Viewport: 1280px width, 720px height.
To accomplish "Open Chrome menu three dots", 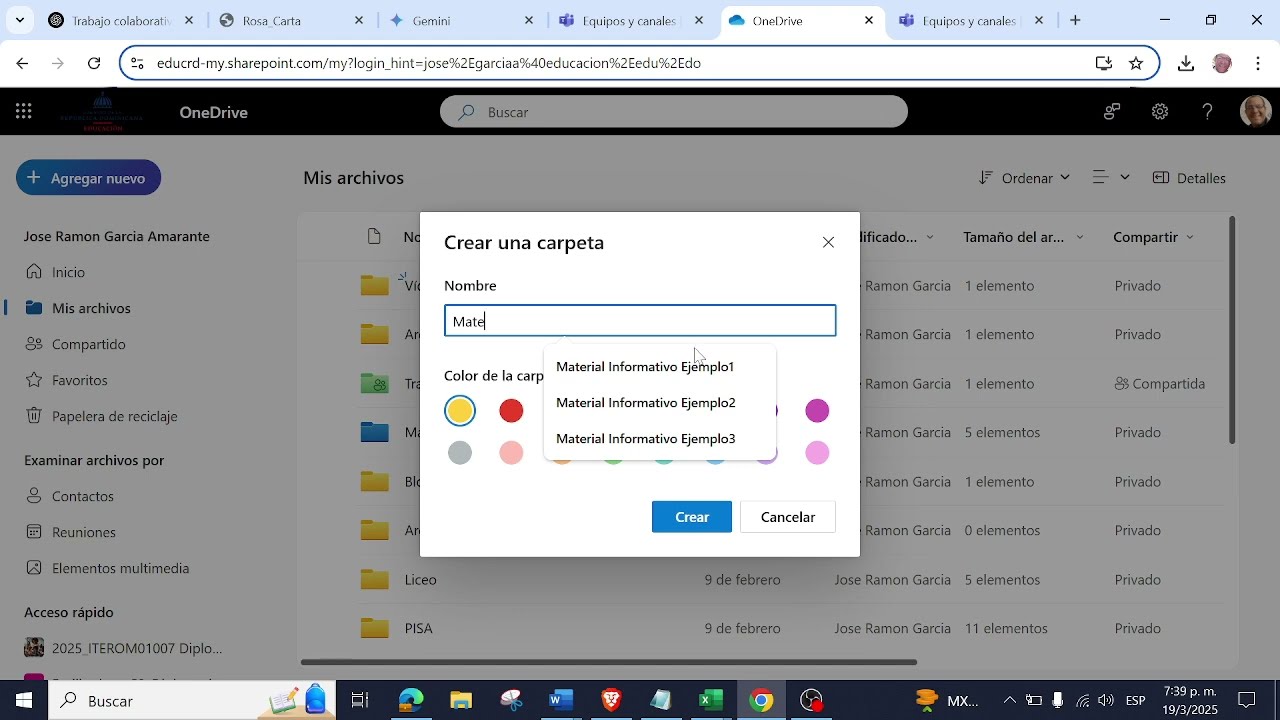I will [x=1258, y=63].
